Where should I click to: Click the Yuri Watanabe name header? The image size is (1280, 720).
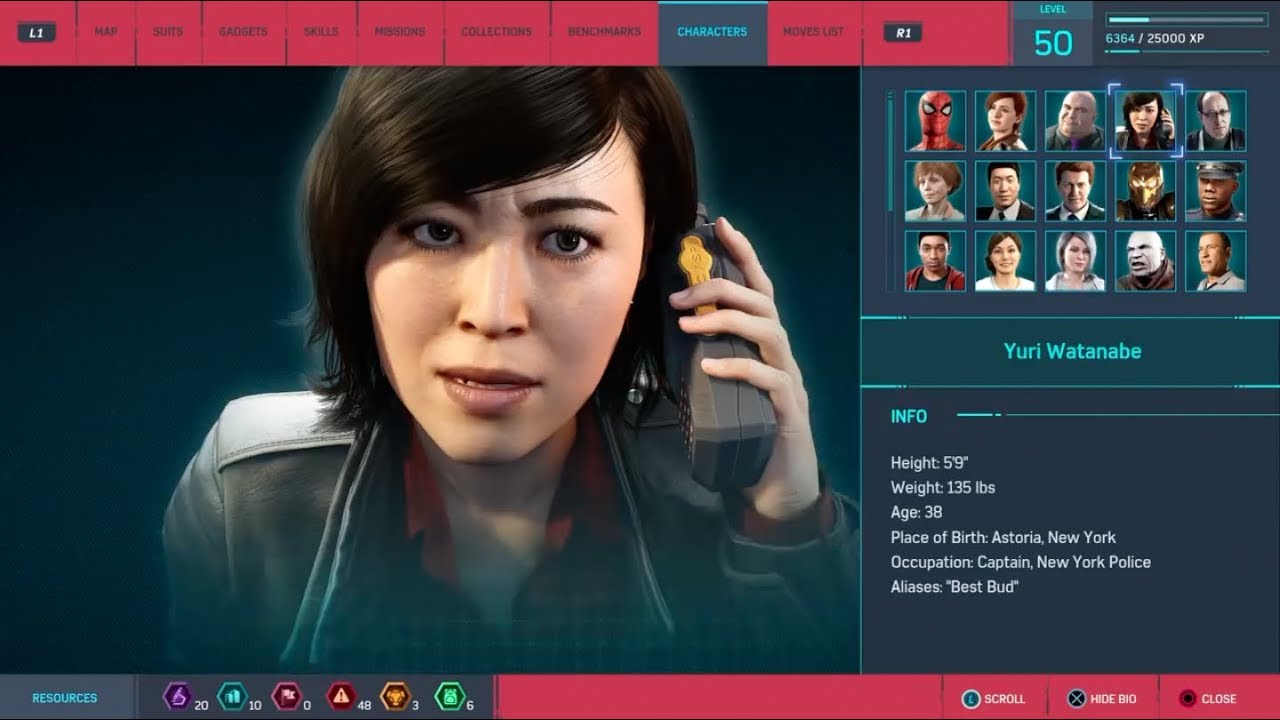click(1072, 351)
